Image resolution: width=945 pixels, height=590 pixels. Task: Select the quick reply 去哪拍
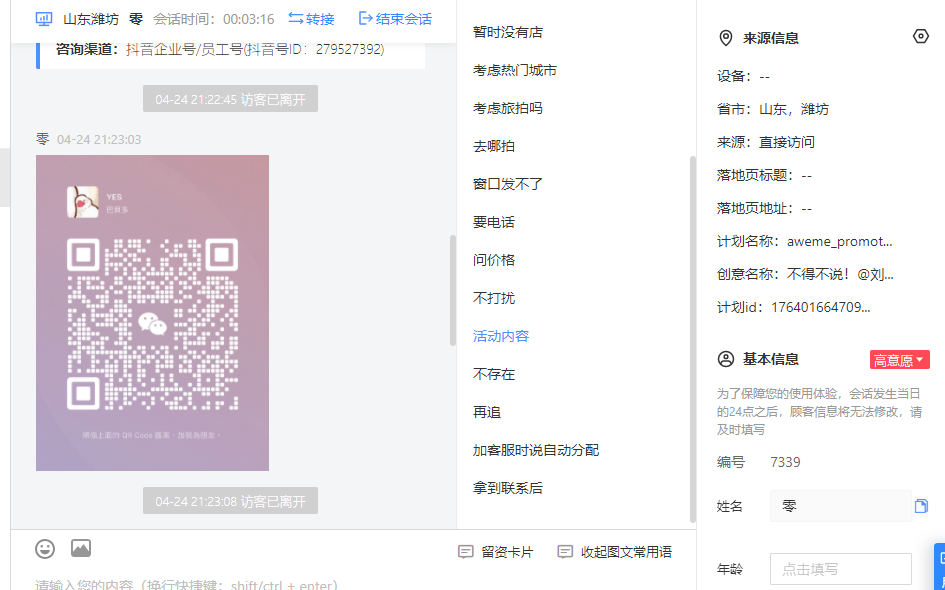click(494, 146)
